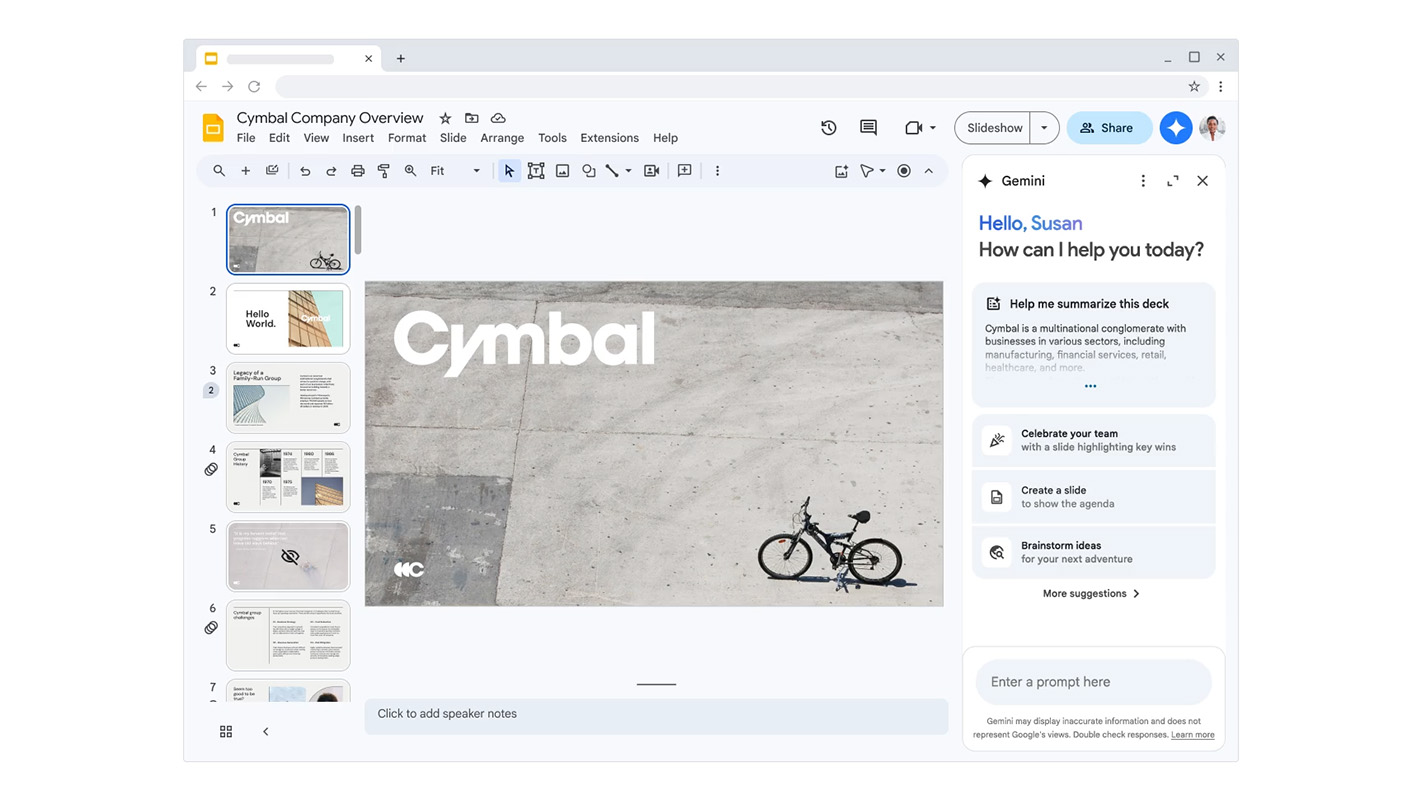Viewport: 1422px width, 800px height.
Task: Click the Print icon
Action: click(357, 171)
